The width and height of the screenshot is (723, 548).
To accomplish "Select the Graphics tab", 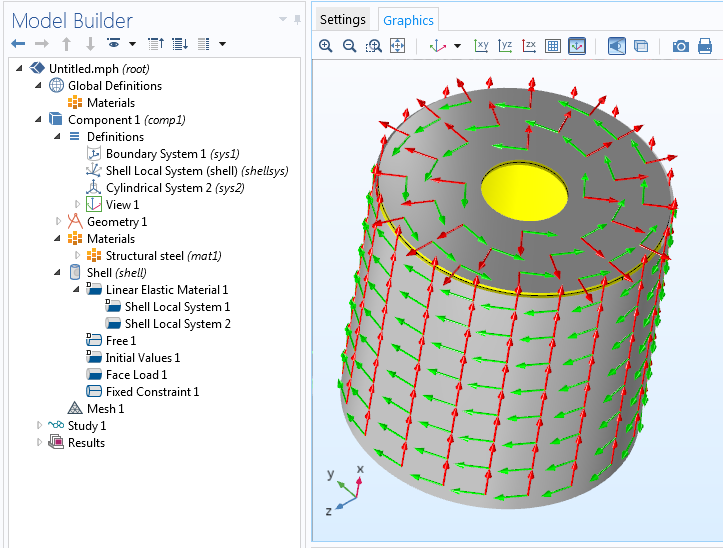I will coord(409,20).
